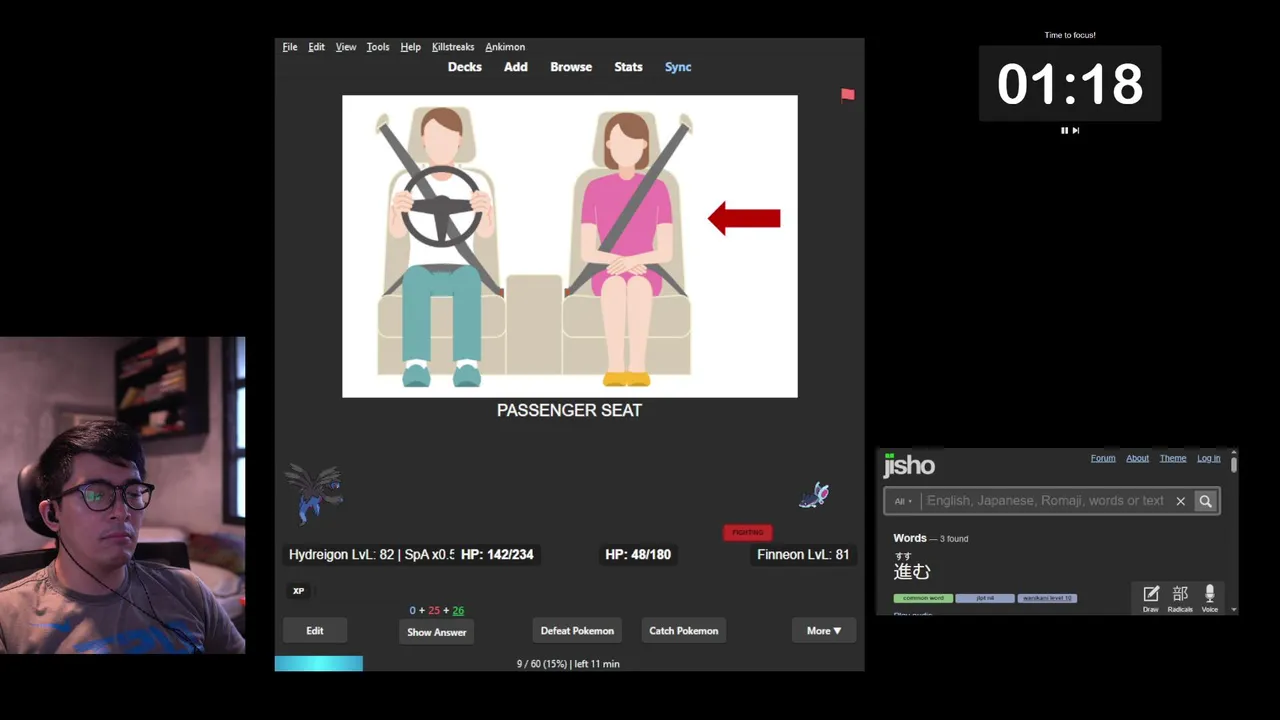Open the Killstreaks menu

point(453,47)
